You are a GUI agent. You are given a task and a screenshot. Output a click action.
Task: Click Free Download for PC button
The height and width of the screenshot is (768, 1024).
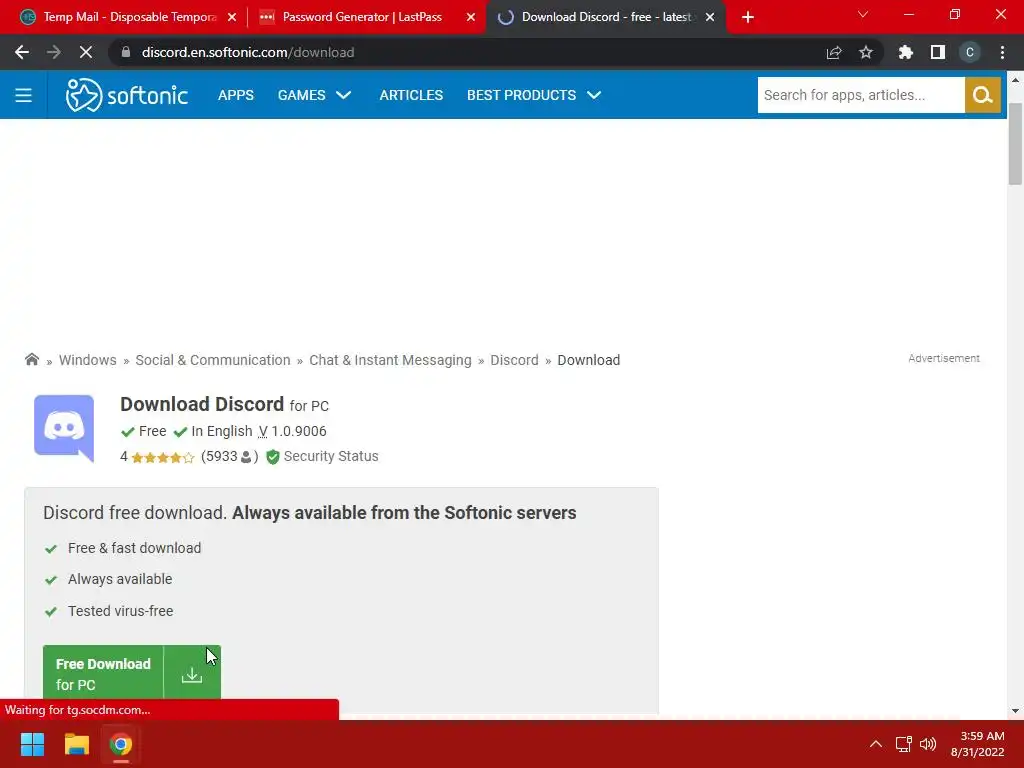(x=132, y=673)
